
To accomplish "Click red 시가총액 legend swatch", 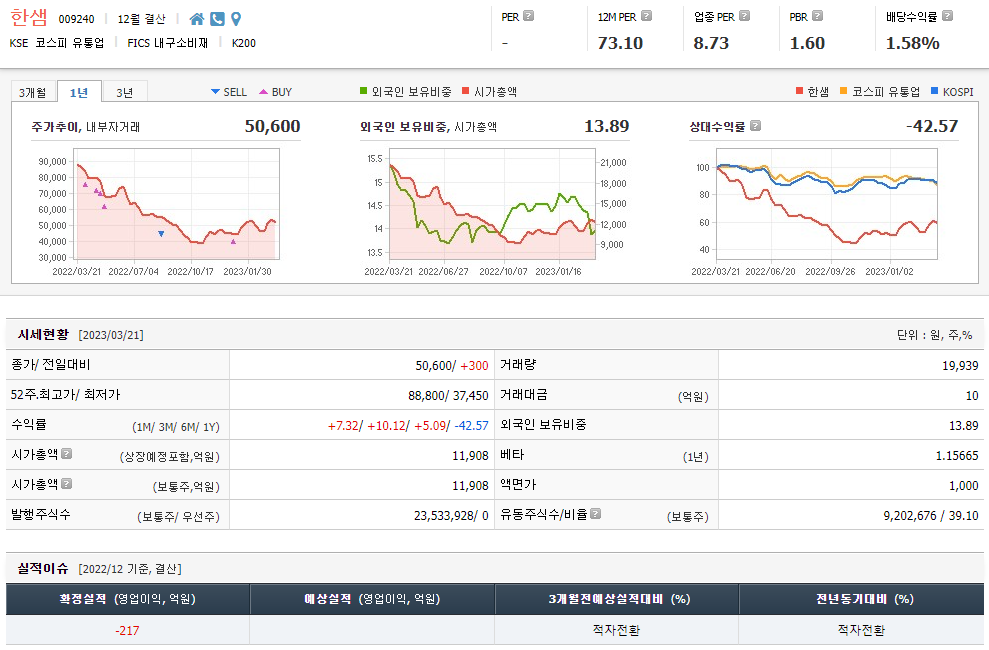I will pos(465,91).
